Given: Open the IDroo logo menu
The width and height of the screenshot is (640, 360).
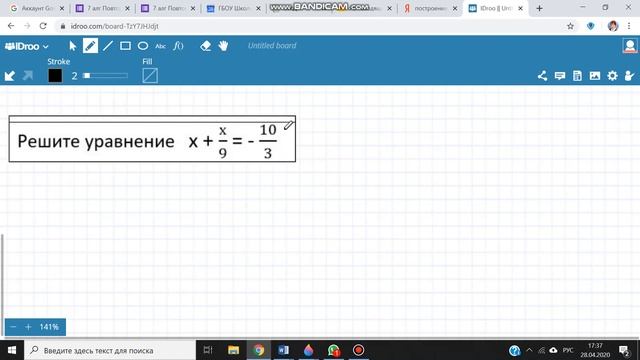Looking at the screenshot, I should click(x=27, y=46).
